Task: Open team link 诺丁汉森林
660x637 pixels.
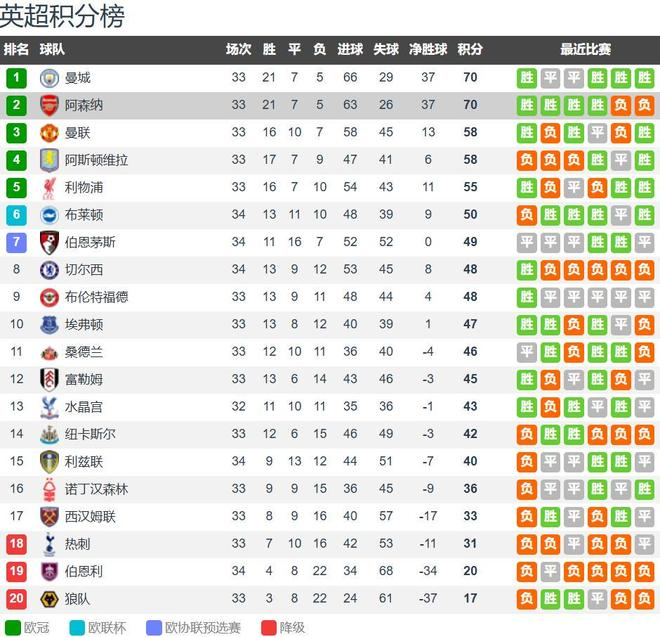Action: point(97,489)
